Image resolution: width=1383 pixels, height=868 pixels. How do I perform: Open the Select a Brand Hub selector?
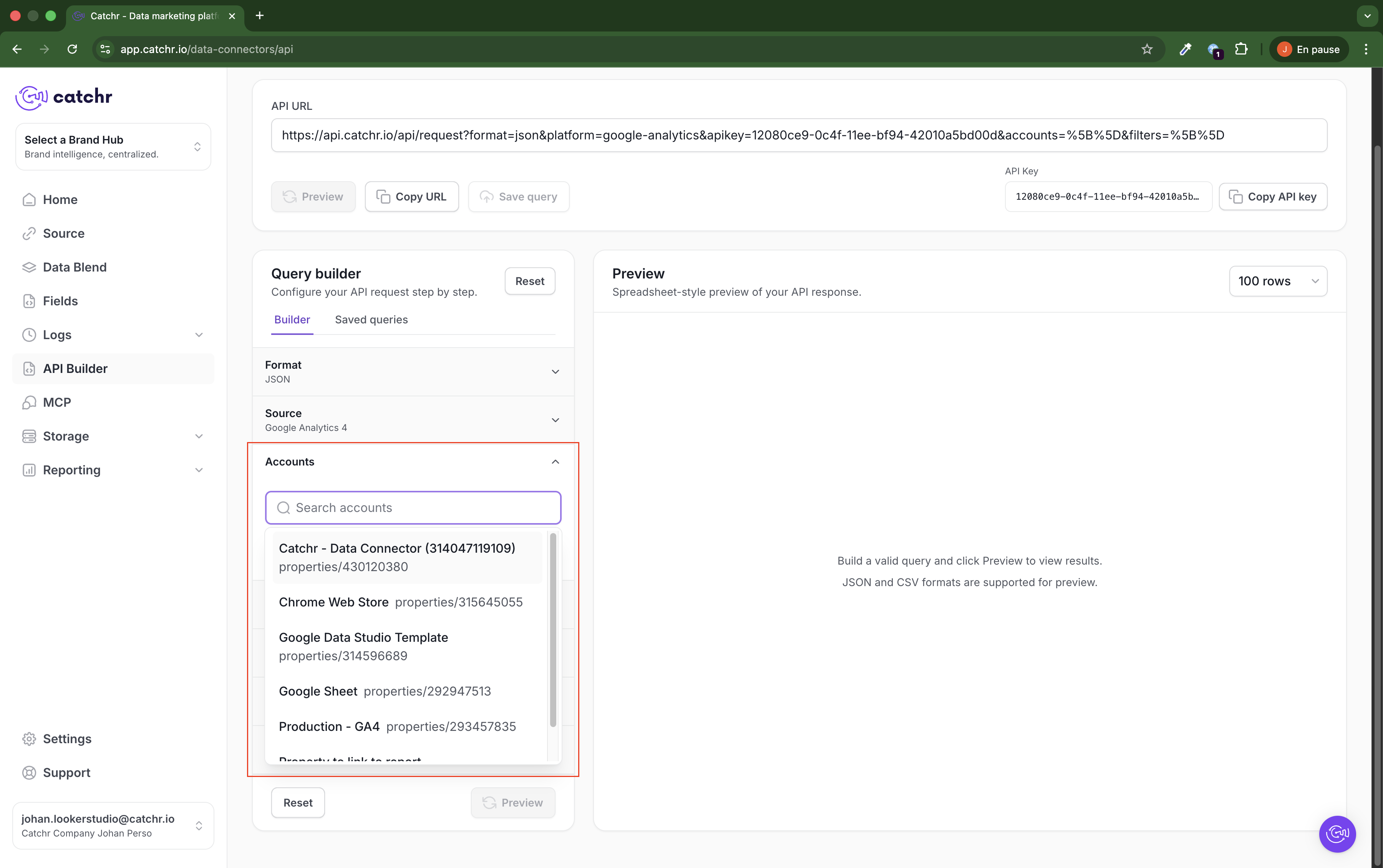pos(113,146)
